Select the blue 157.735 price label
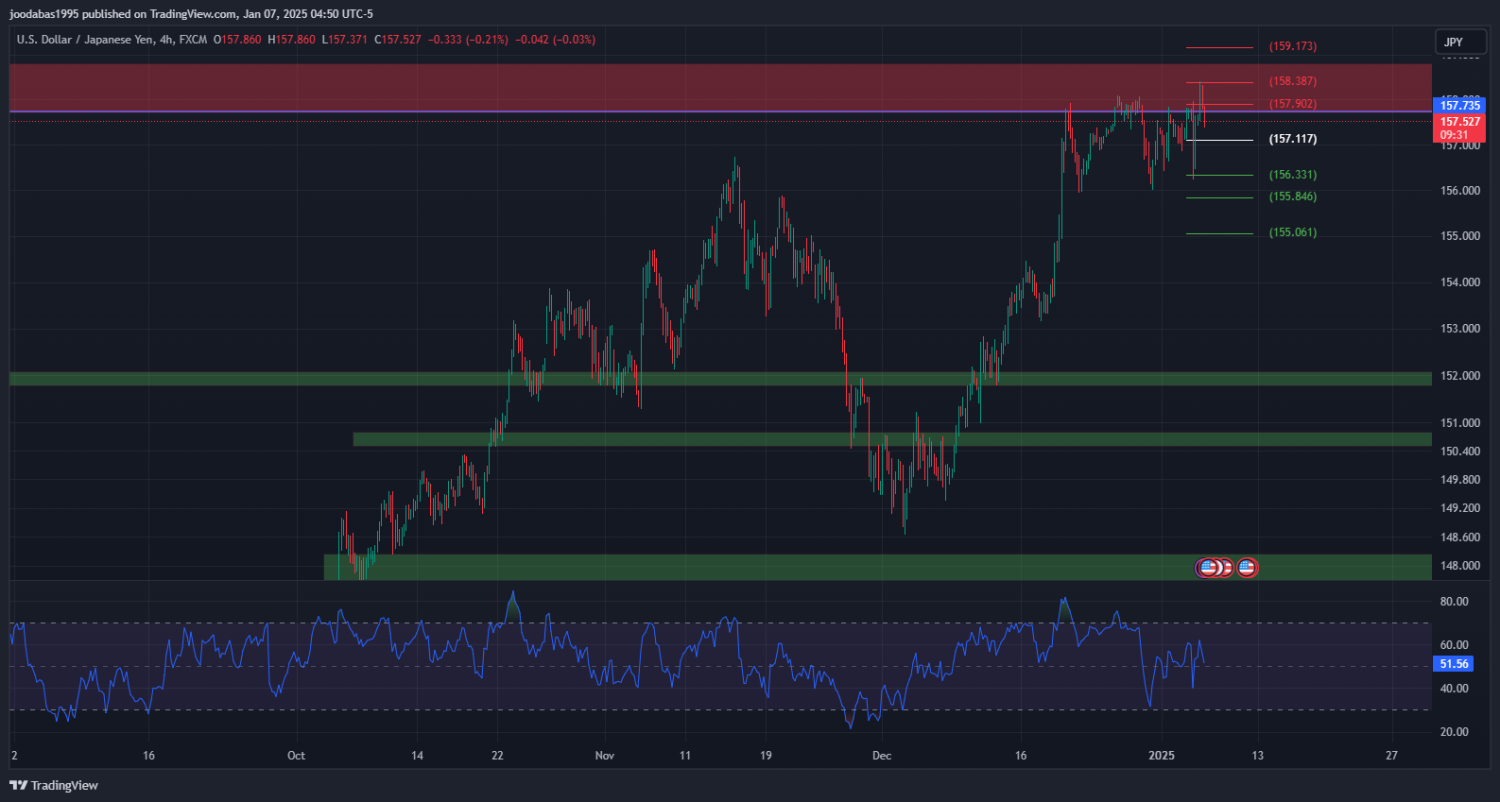 (1457, 105)
